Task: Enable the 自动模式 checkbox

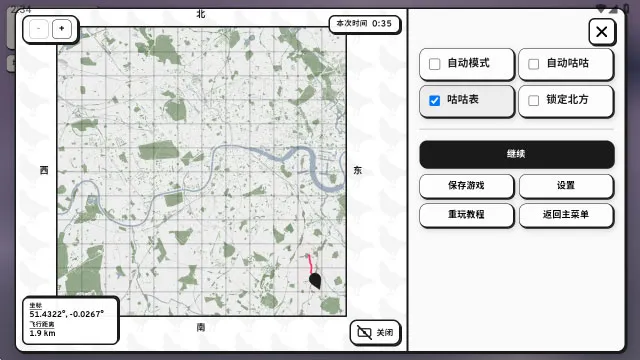Action: tap(435, 64)
